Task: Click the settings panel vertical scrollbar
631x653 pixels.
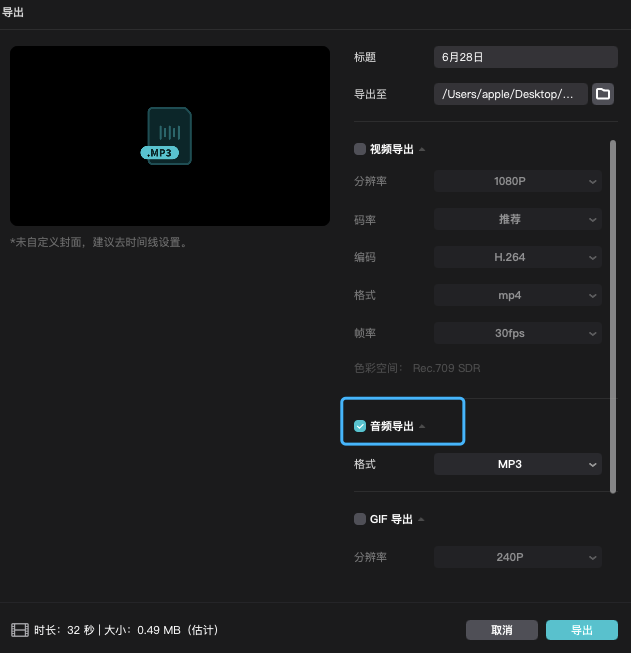Action: 613,317
